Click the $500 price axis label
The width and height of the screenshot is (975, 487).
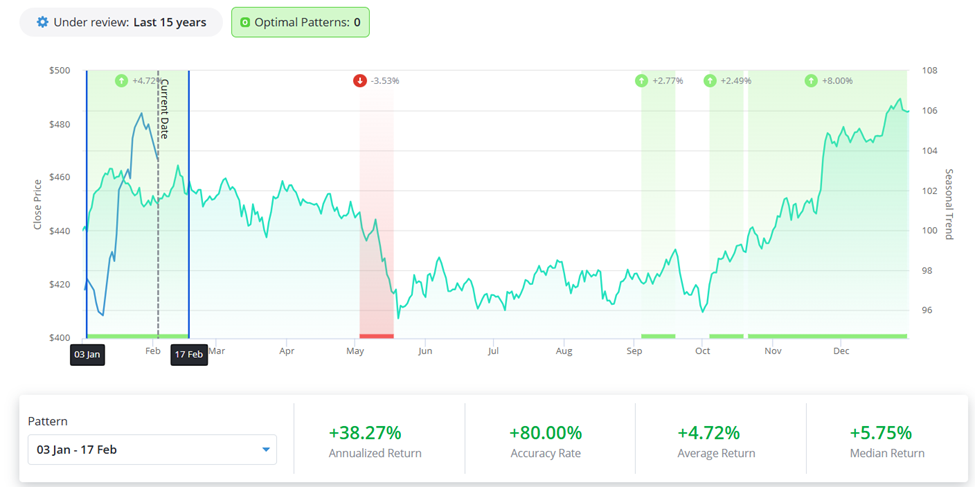[60, 70]
